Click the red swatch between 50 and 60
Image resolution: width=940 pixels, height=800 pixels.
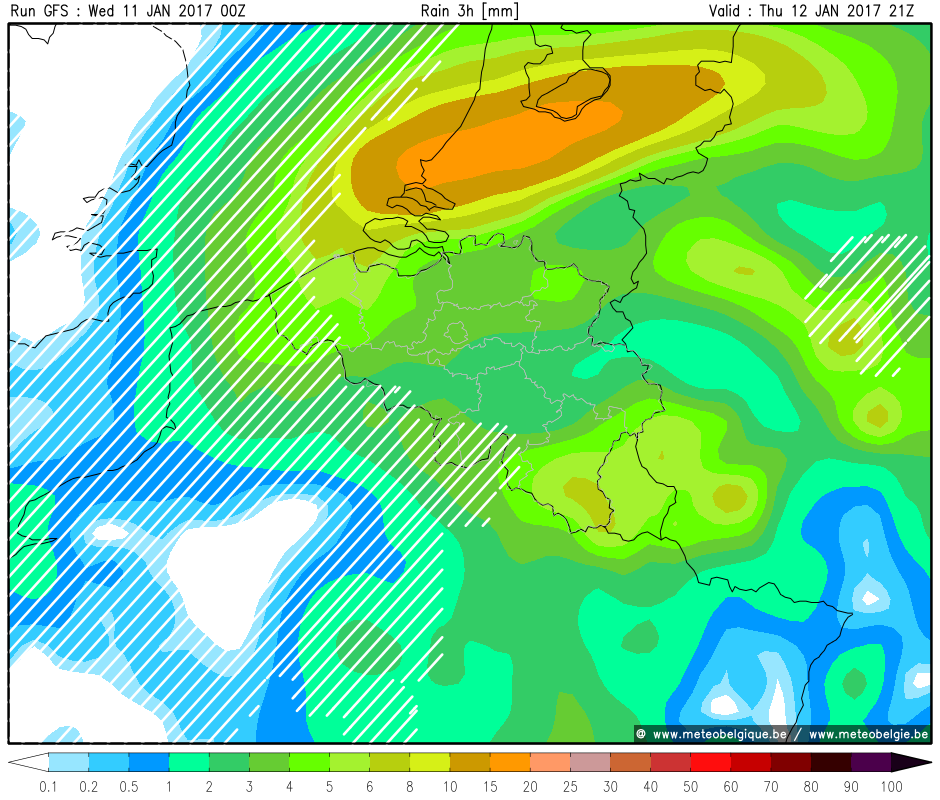711,762
